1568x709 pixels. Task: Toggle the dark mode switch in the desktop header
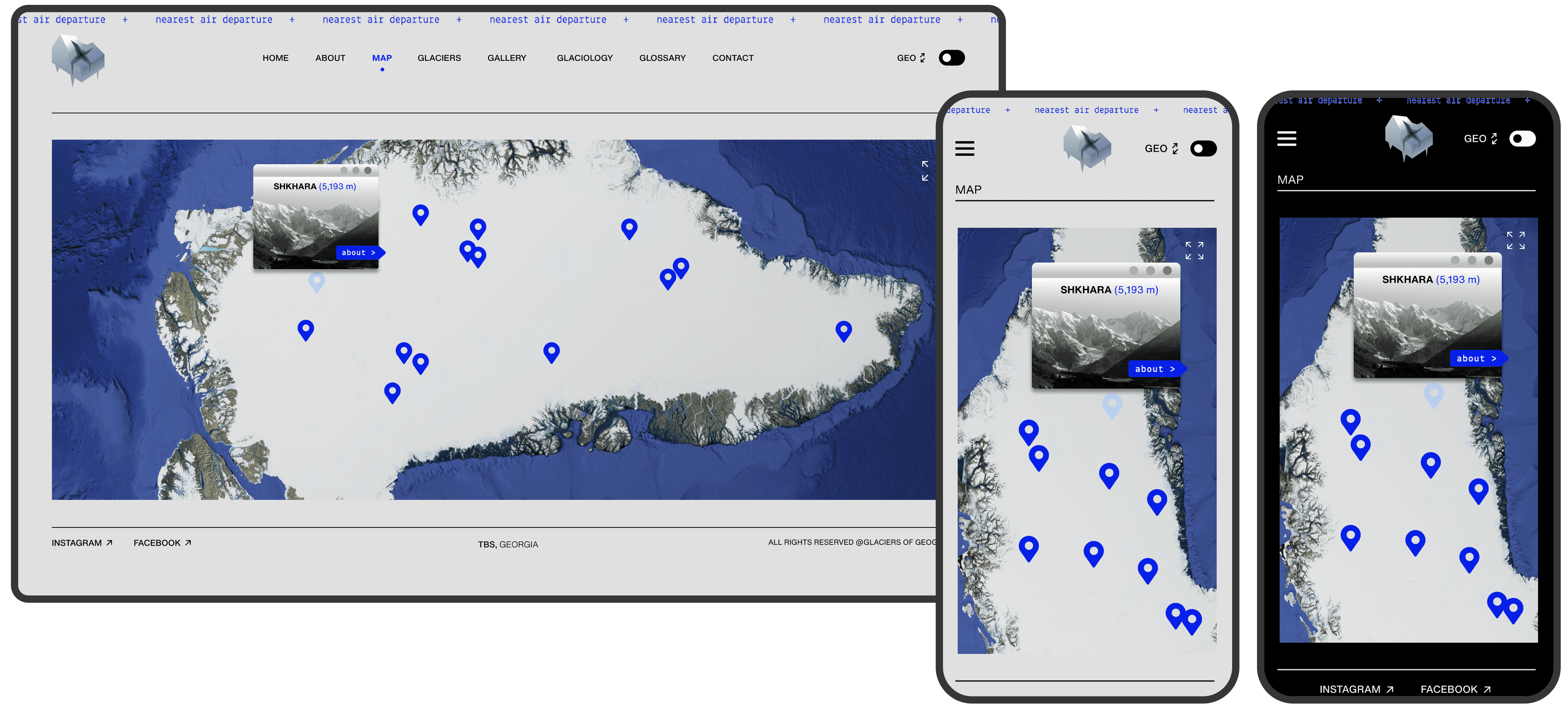coord(951,58)
